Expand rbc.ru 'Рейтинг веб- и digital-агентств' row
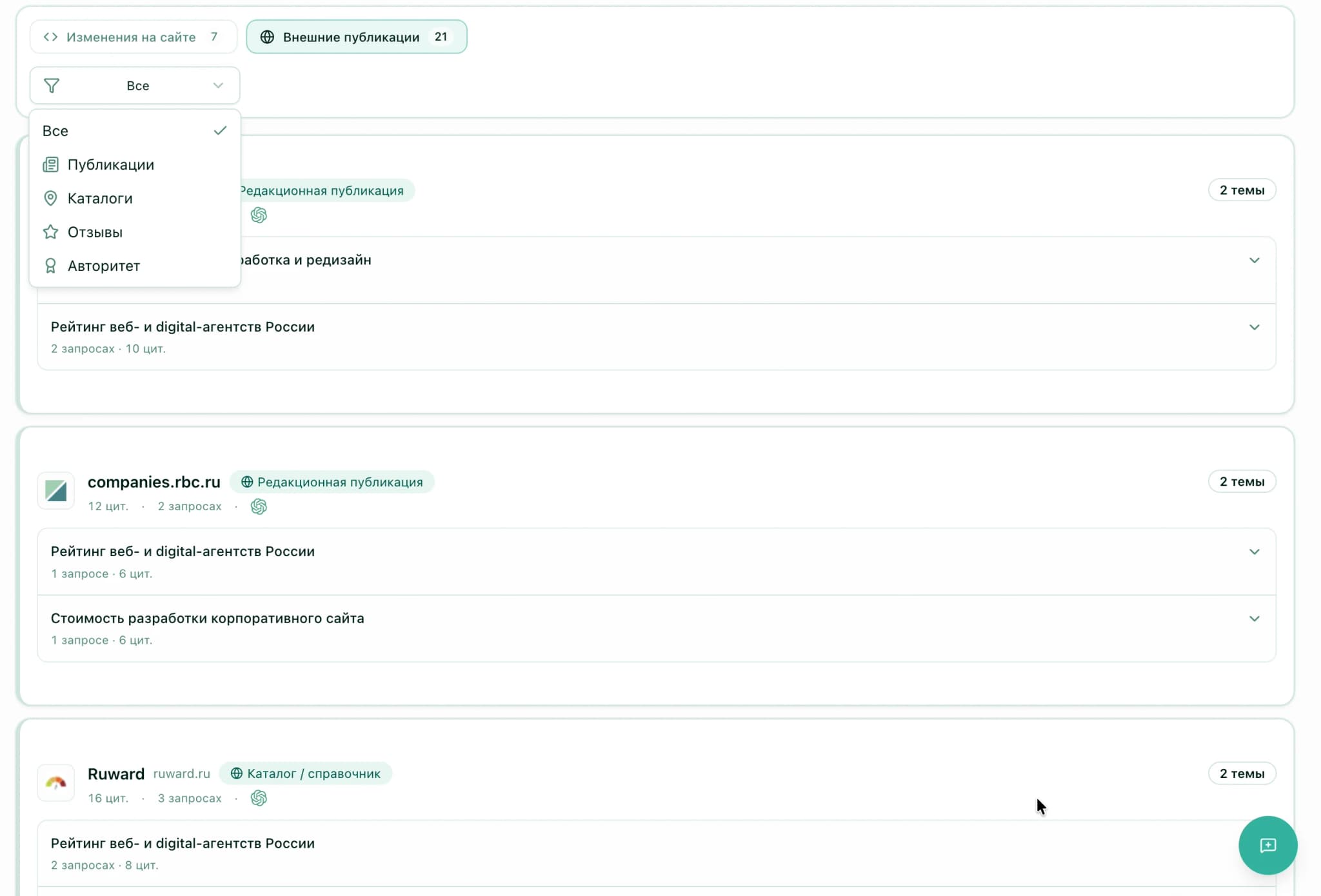The image size is (1321, 896). coord(1254,552)
